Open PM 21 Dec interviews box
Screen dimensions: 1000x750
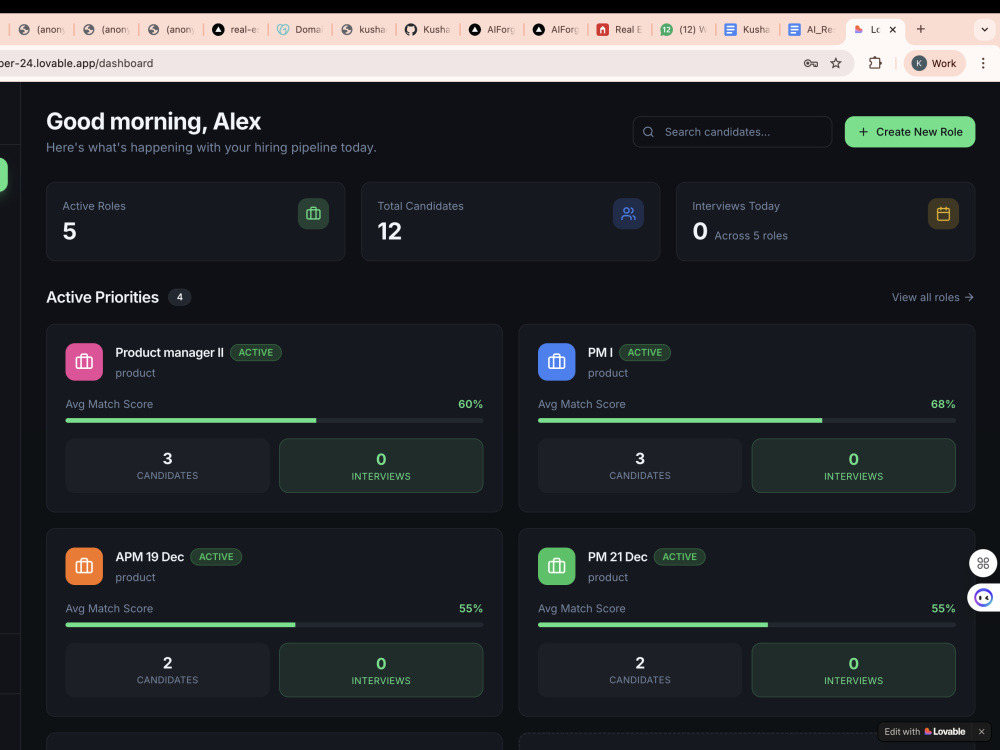(854, 670)
